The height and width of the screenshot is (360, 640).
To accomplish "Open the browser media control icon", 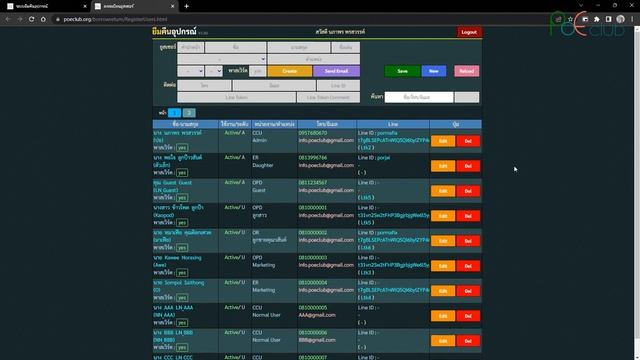I will [585, 19].
